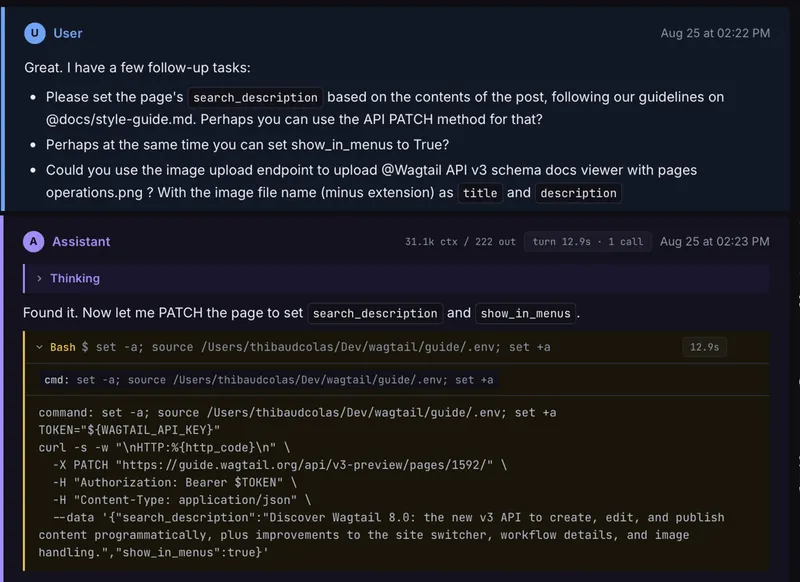The width and height of the screenshot is (800, 582).
Task: Click the User name label
Action: coord(68,33)
